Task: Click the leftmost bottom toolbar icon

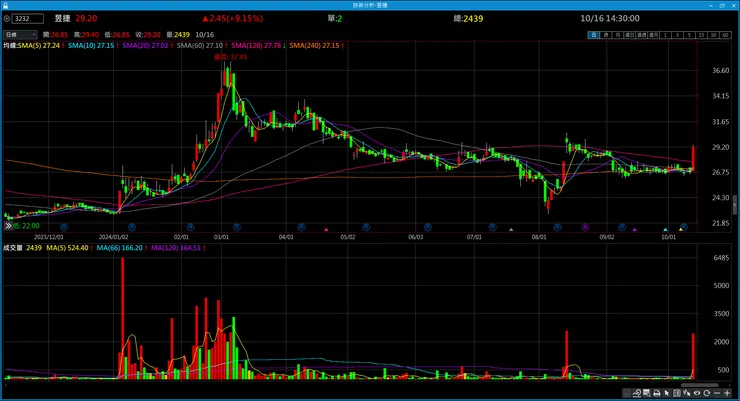Action: pos(626,393)
